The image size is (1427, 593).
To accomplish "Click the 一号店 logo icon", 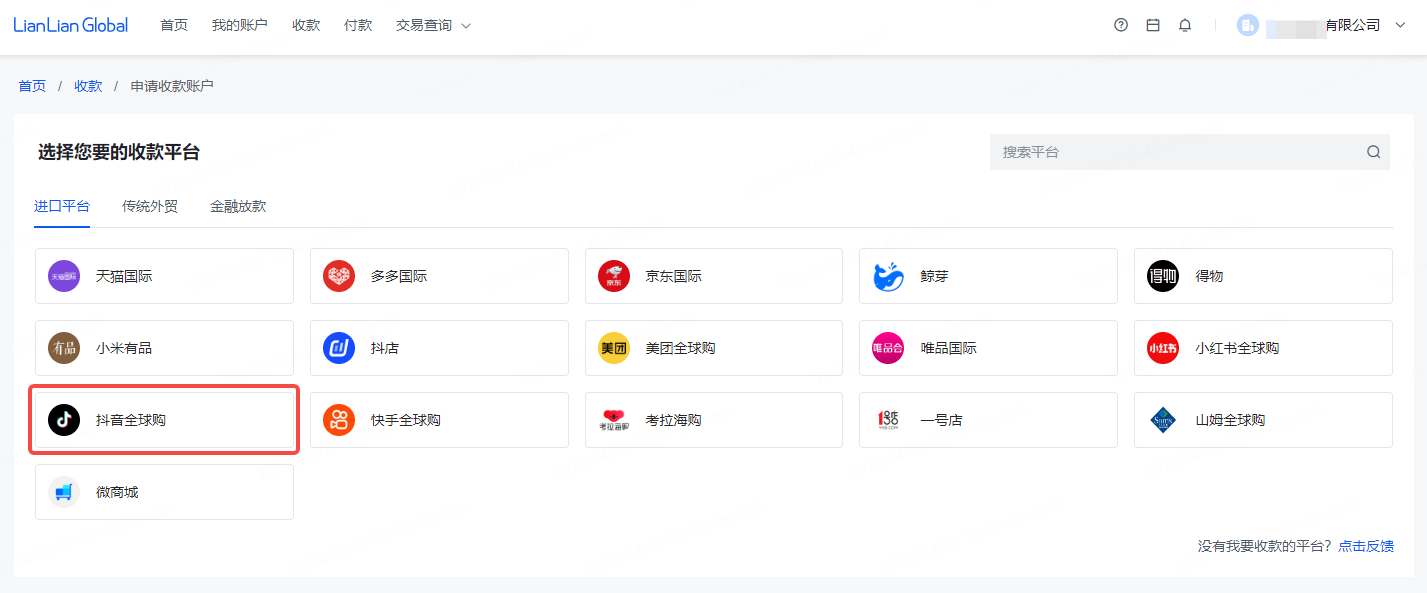I will (x=888, y=420).
